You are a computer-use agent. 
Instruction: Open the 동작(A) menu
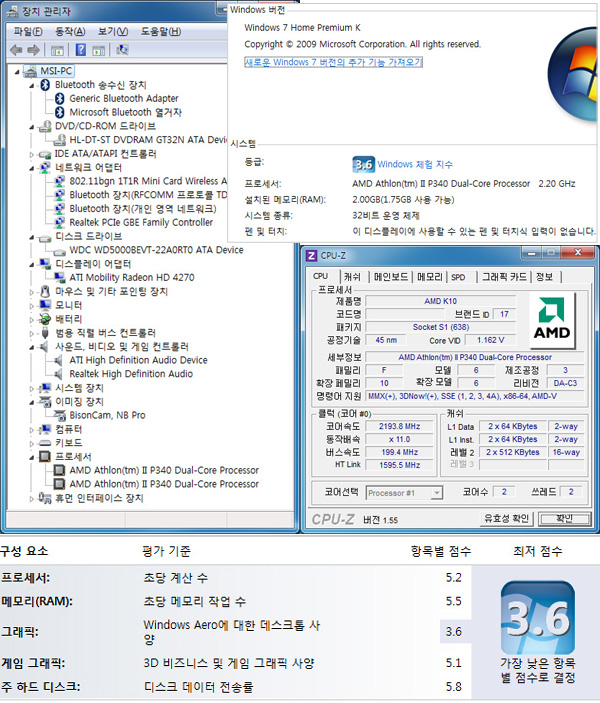point(70,31)
